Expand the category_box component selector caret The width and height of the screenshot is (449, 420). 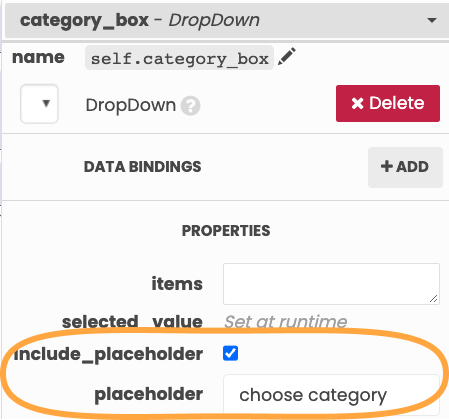(x=432, y=21)
